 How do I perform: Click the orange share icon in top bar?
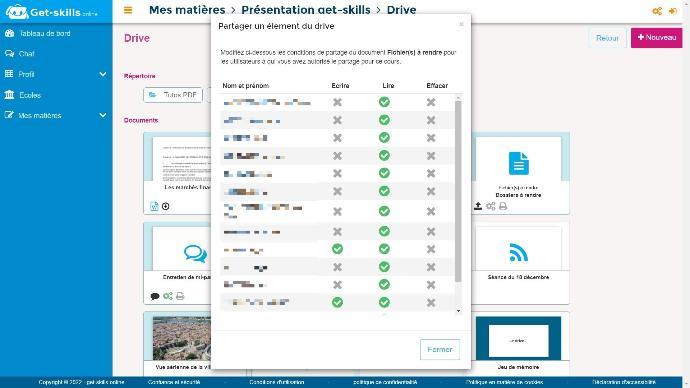click(x=657, y=11)
